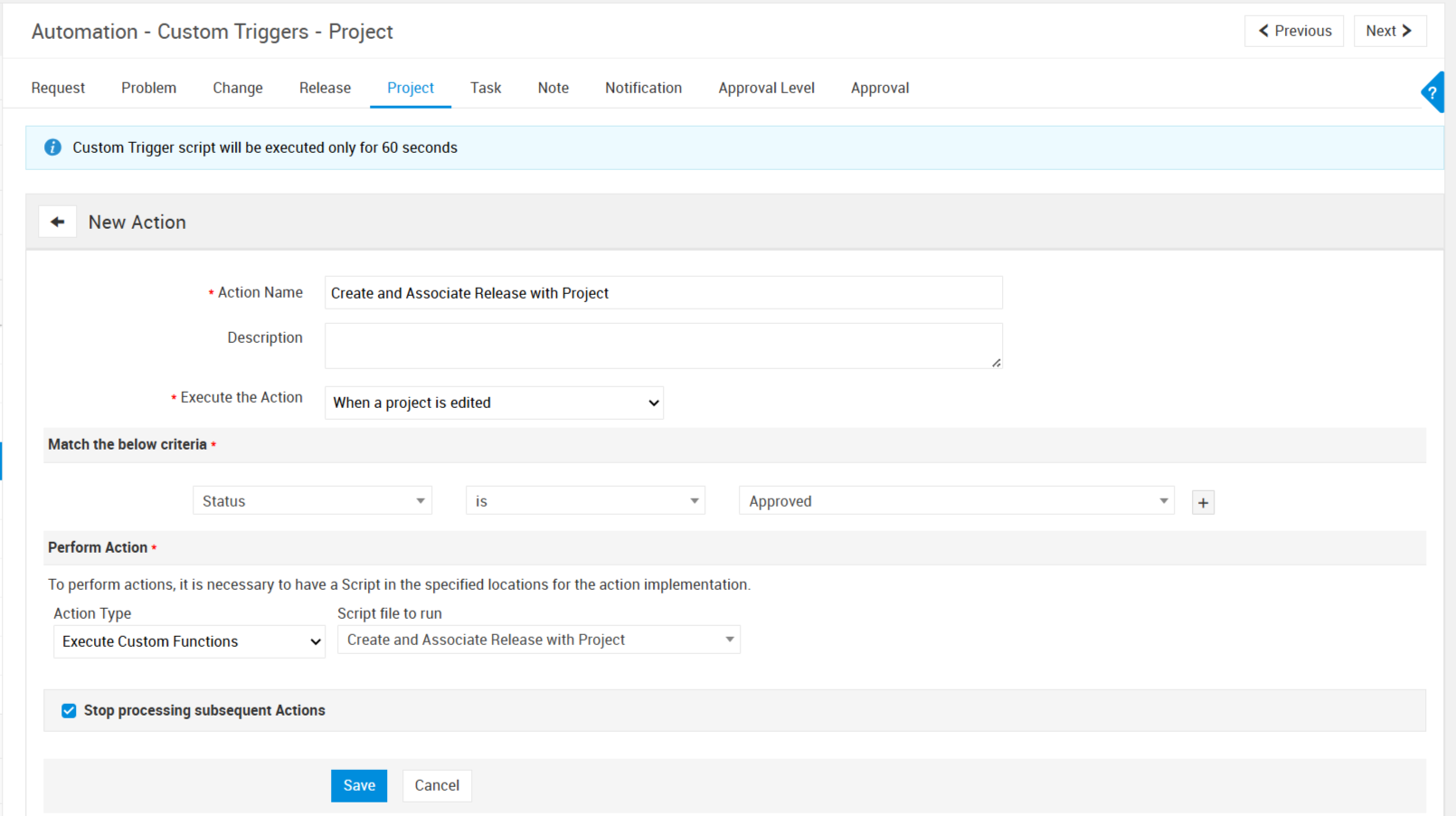Open the Execute the Action dropdown
The image size is (1456, 816).
494,403
